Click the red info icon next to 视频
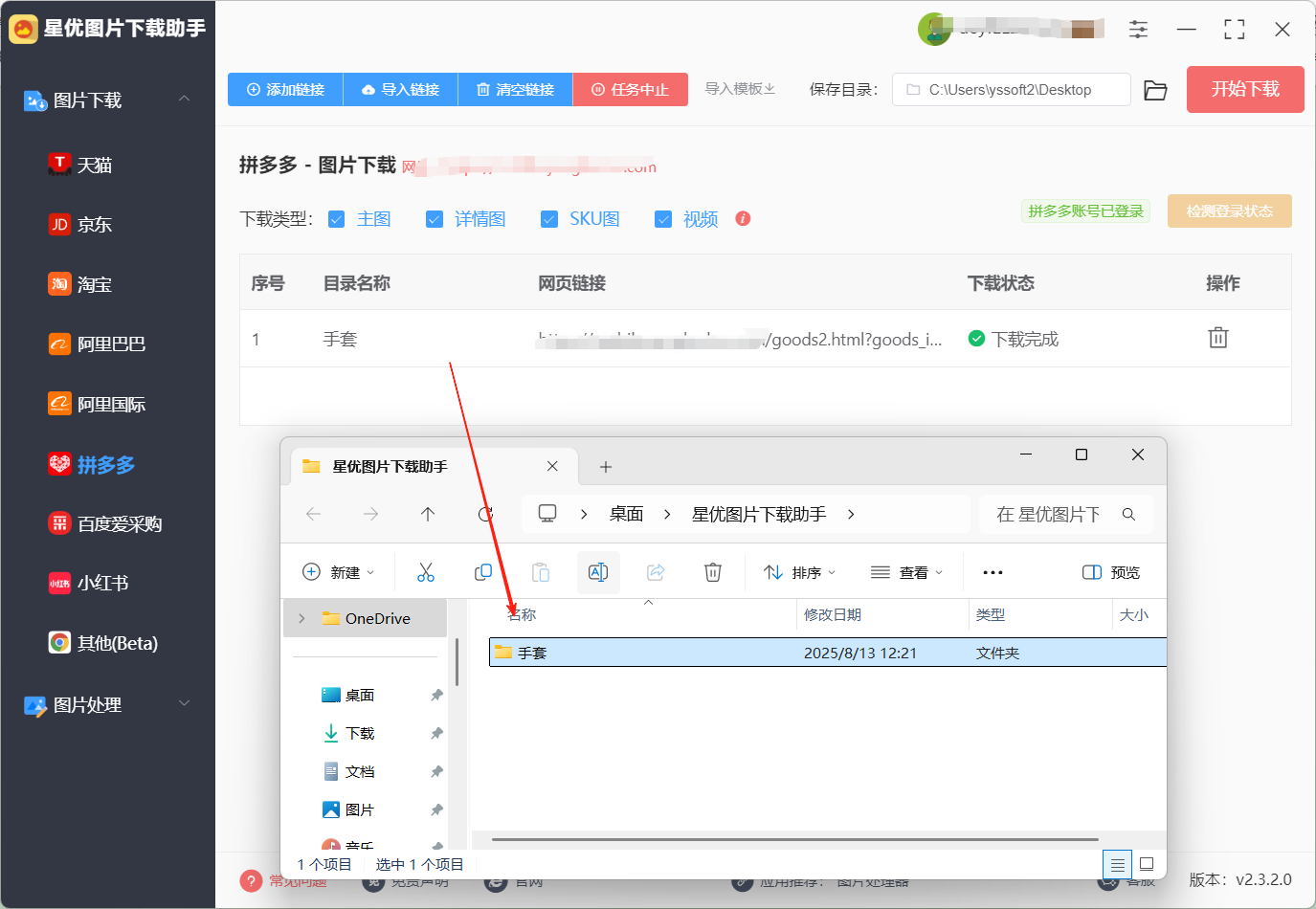The width and height of the screenshot is (1316, 909). 743,218
